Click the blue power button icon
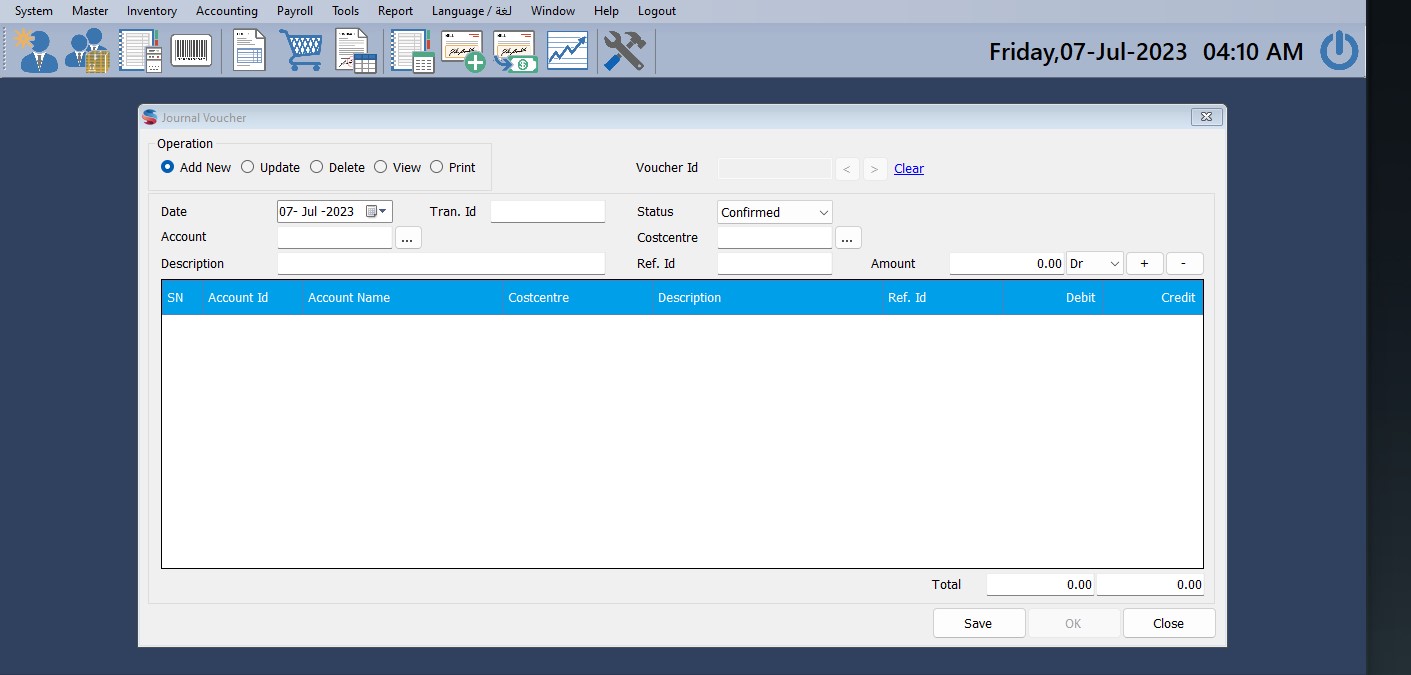The image size is (1411, 675). [x=1339, y=50]
